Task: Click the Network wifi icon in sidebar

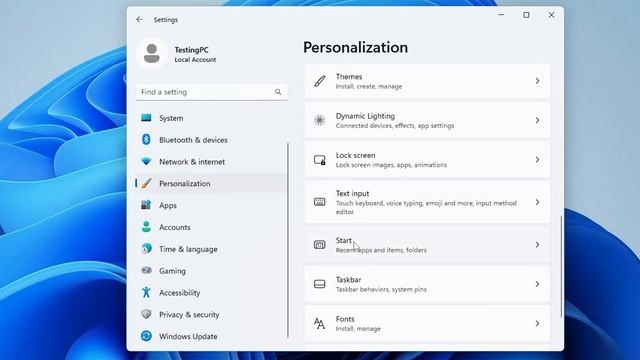Action: click(x=146, y=161)
